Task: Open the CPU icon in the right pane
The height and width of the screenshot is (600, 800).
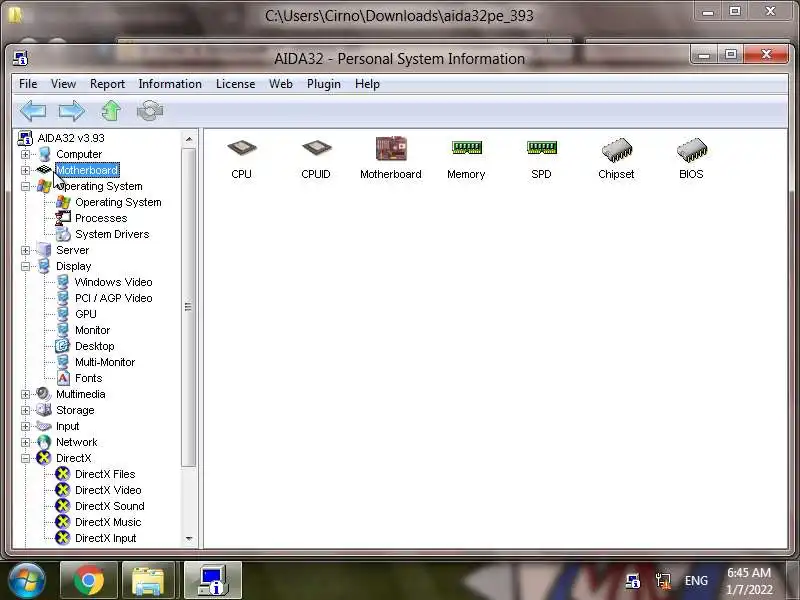Action: coord(241,158)
